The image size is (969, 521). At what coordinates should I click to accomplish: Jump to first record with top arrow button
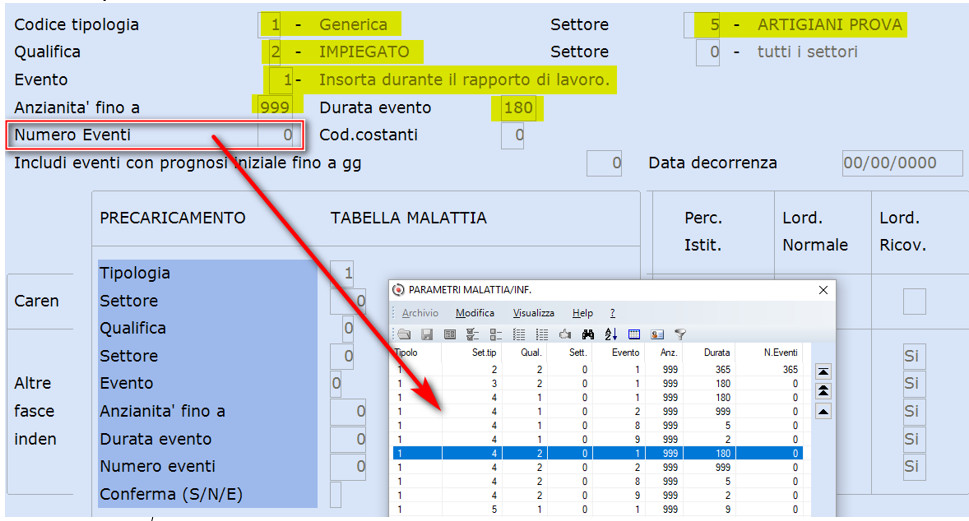point(823,371)
